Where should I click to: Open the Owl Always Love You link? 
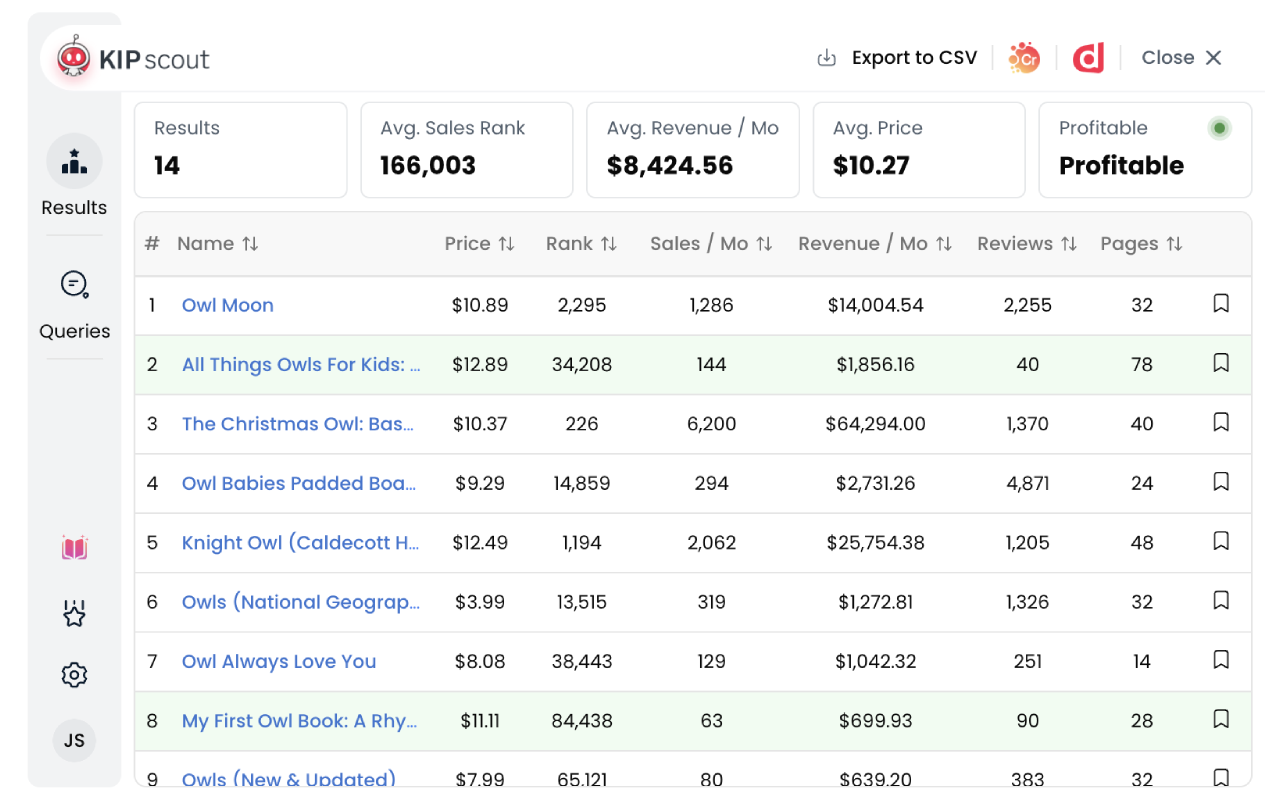click(x=279, y=661)
